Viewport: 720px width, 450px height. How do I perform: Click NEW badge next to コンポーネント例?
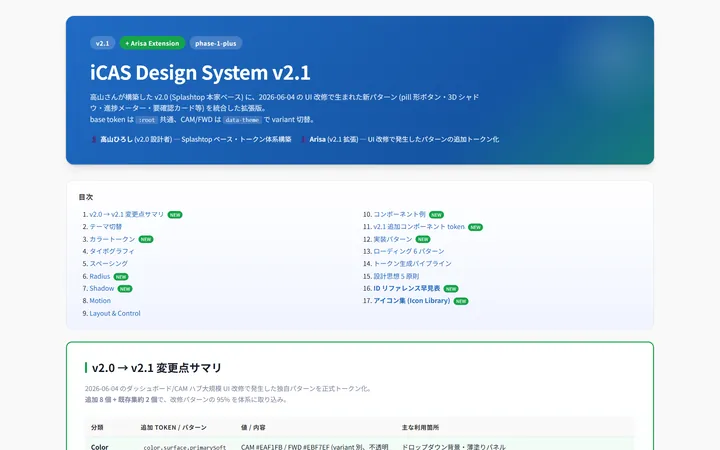pyautogui.click(x=437, y=215)
